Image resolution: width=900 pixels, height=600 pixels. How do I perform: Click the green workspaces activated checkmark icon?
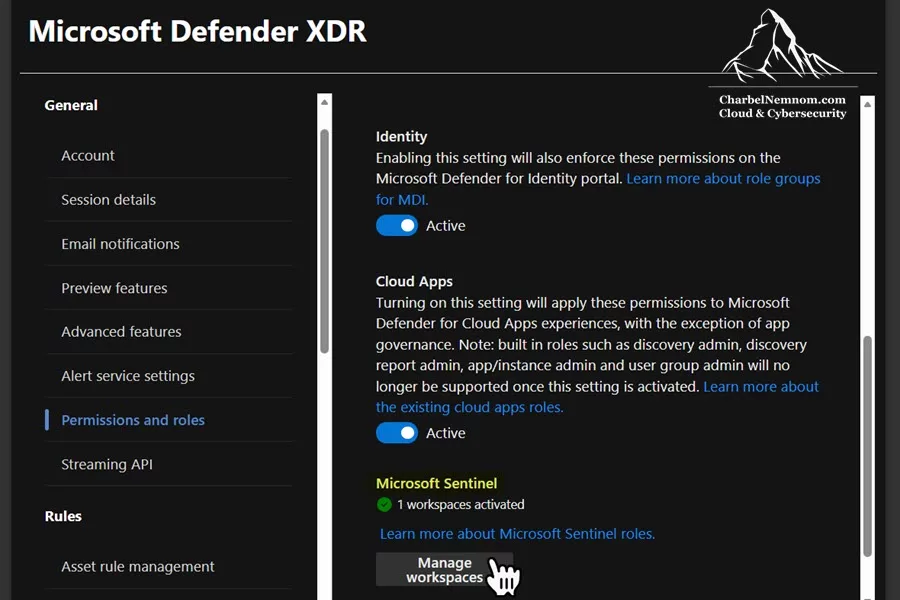[x=384, y=505]
